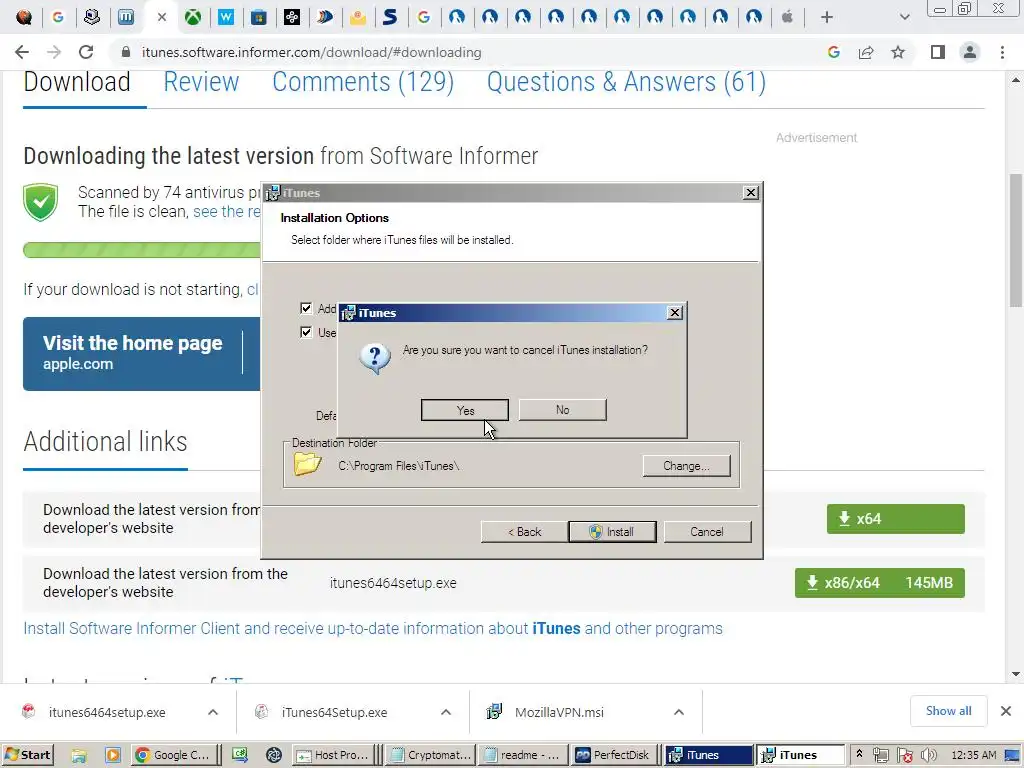Open the media player taskbar icon
Image resolution: width=1024 pixels, height=768 pixels.
tap(112, 755)
